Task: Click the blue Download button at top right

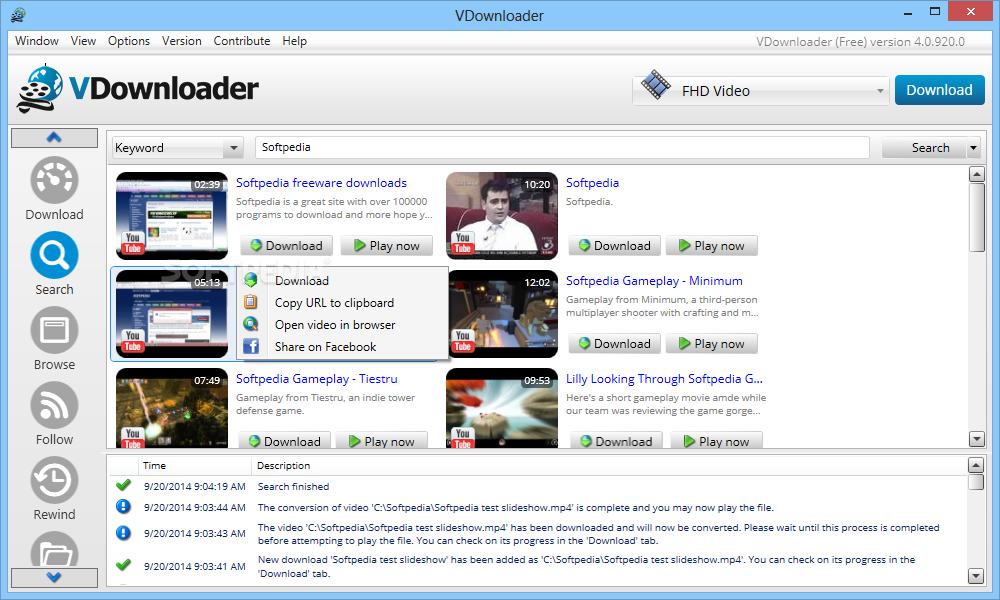Action: tap(939, 90)
